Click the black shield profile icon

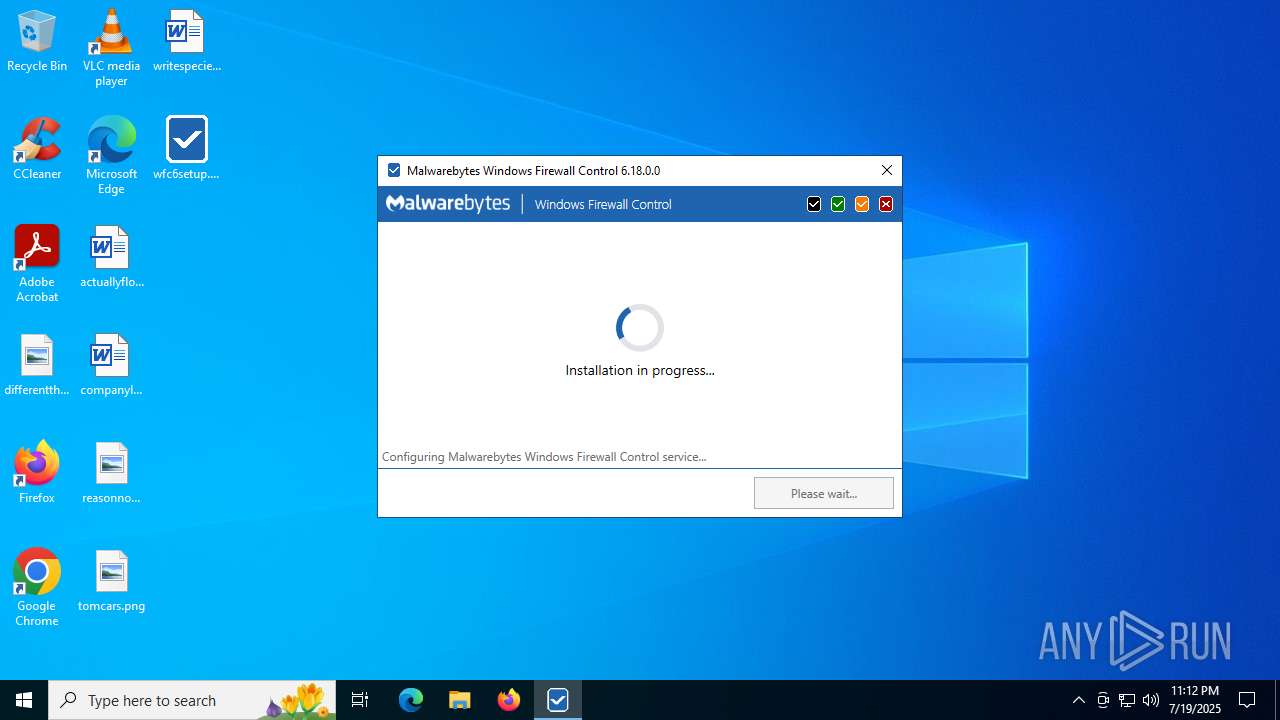814,204
